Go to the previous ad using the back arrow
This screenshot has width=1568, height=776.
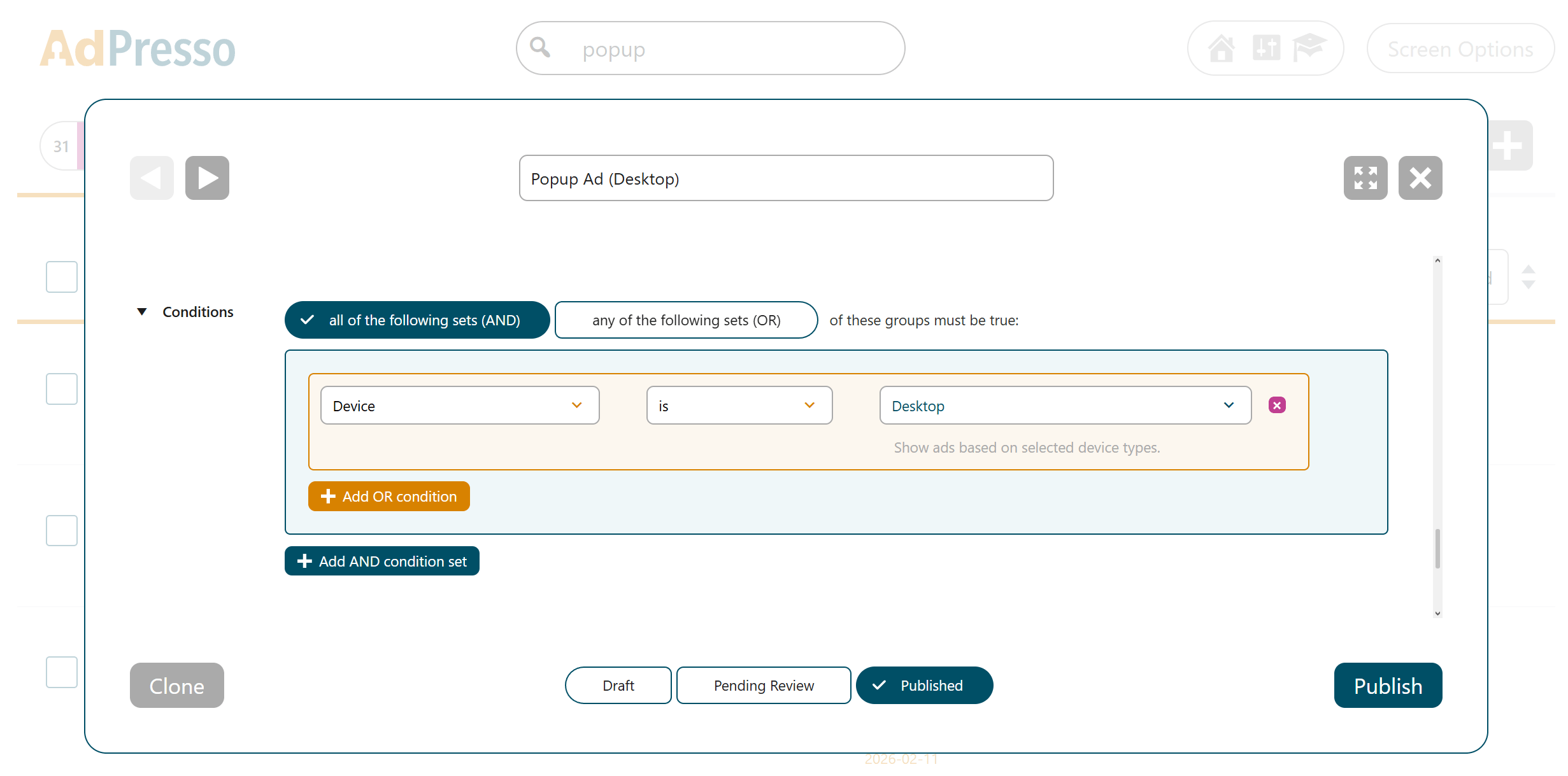point(151,178)
